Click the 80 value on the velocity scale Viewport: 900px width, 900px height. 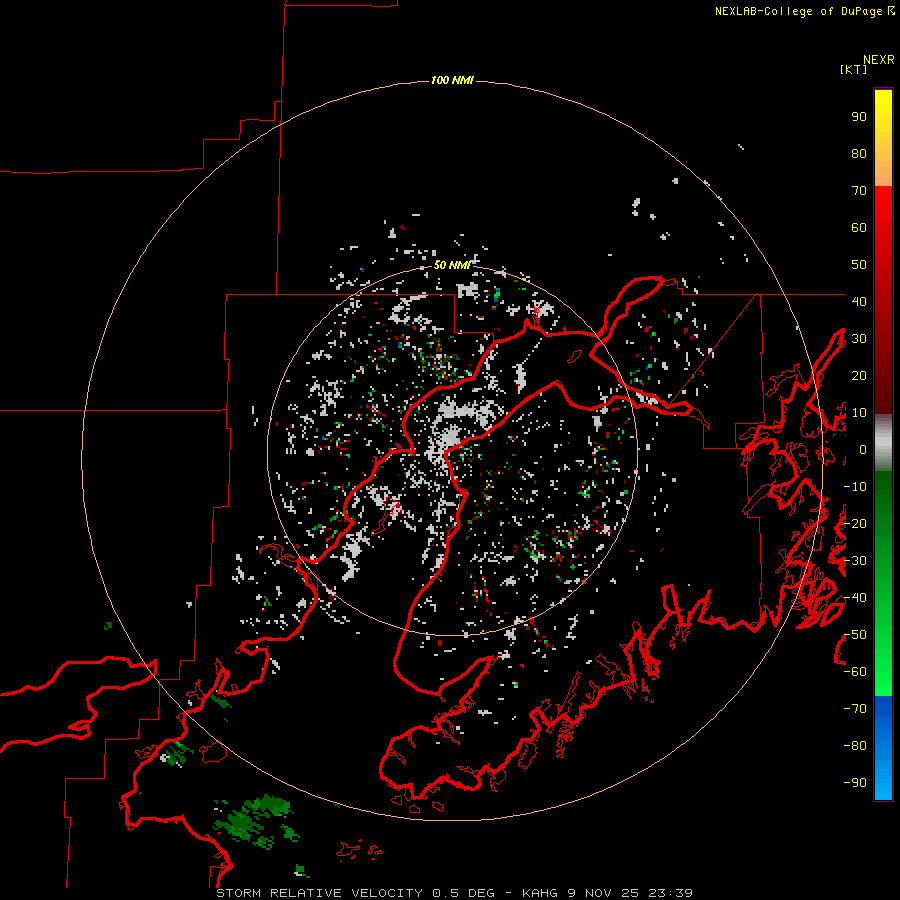(859, 154)
